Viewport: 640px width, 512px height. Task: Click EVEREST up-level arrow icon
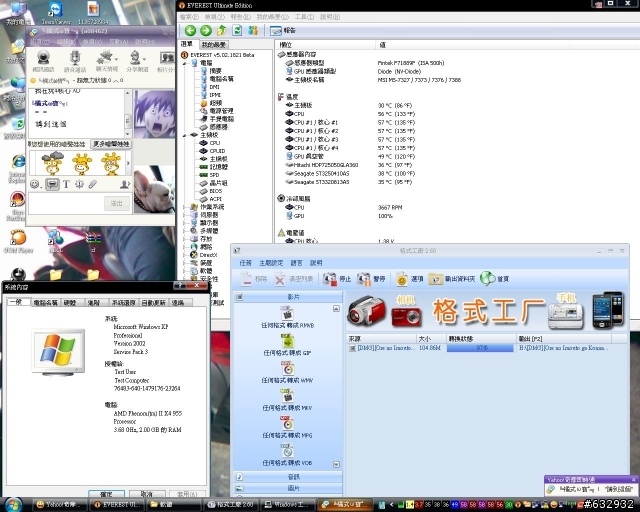point(221,30)
